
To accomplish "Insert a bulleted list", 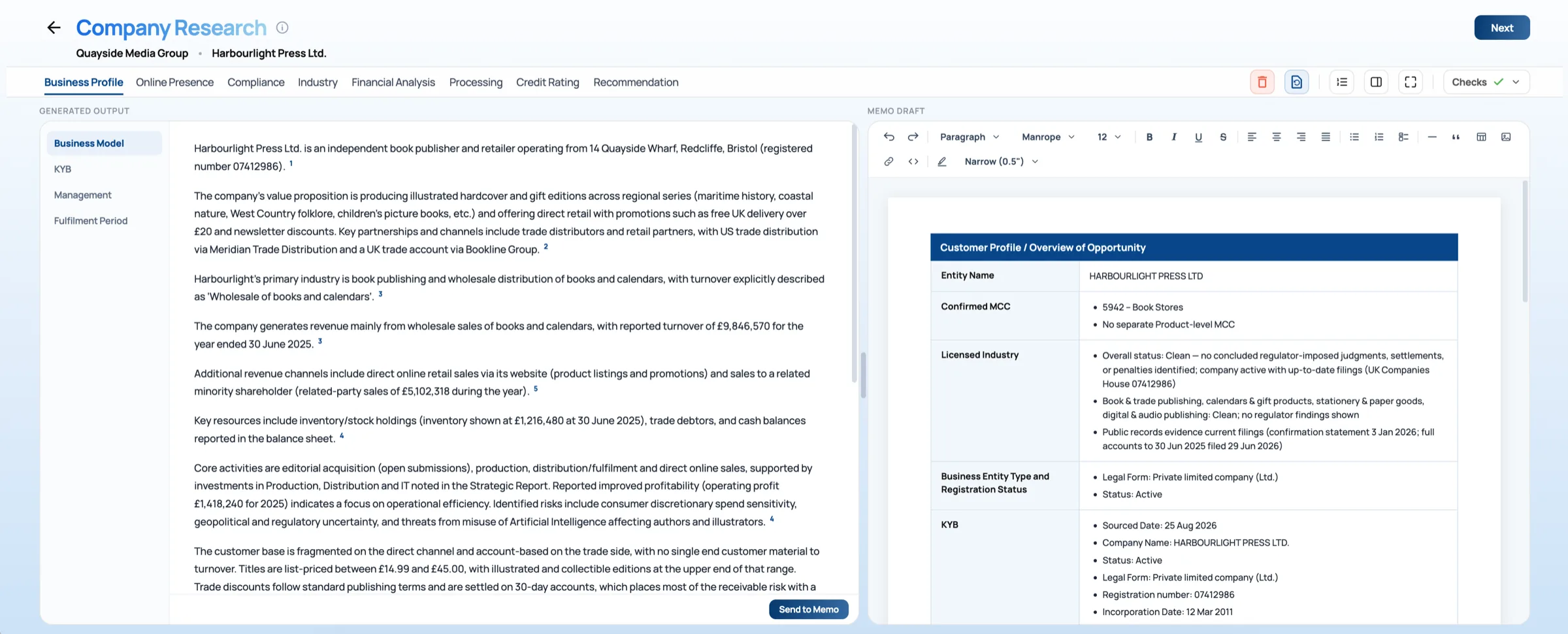I will click(x=1354, y=137).
